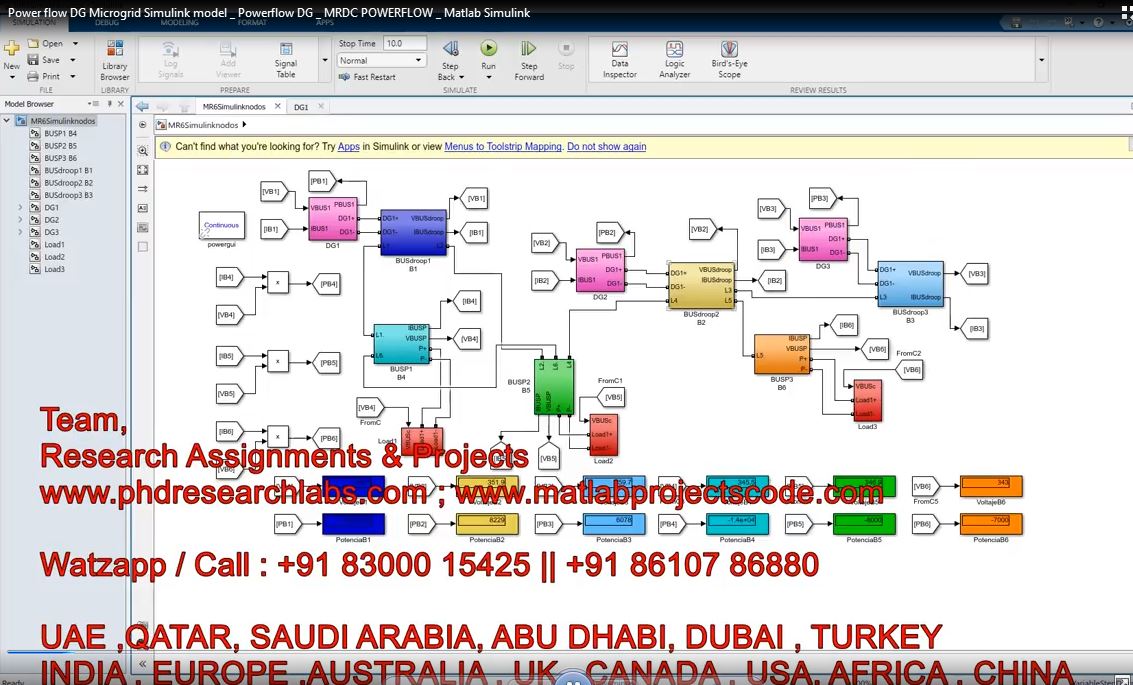Select the powergui Continuous block
1133x685 pixels.
coord(222,225)
